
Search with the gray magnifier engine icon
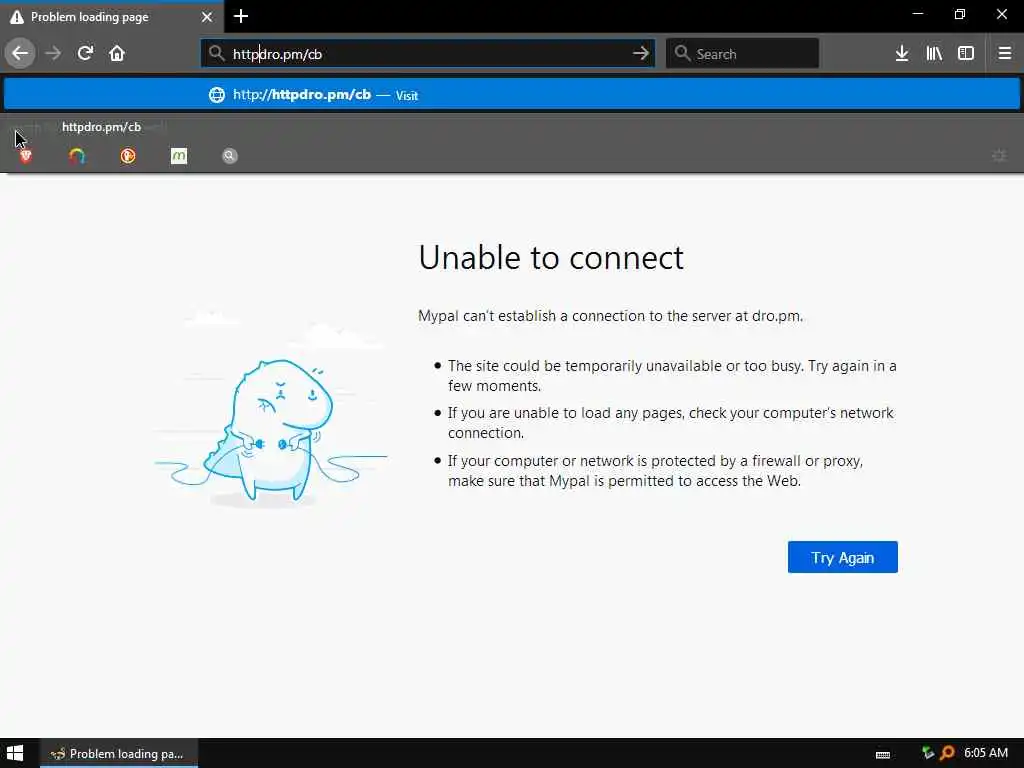point(229,155)
